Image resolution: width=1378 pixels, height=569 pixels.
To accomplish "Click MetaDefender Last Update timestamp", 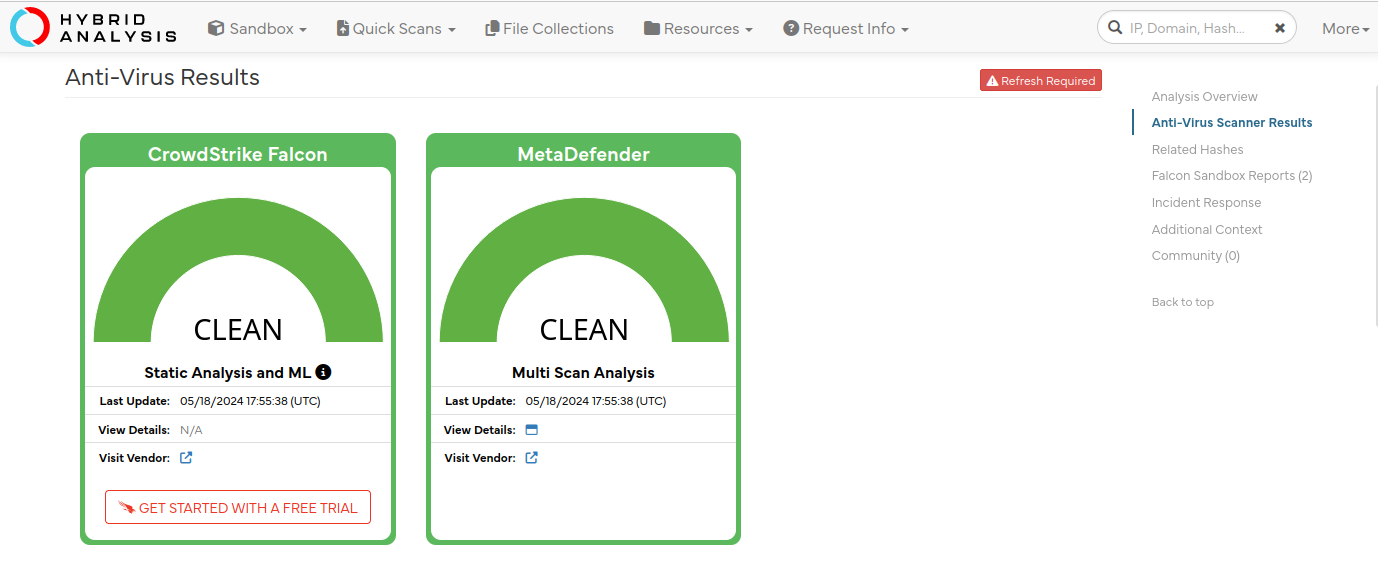I will click(x=596, y=401).
